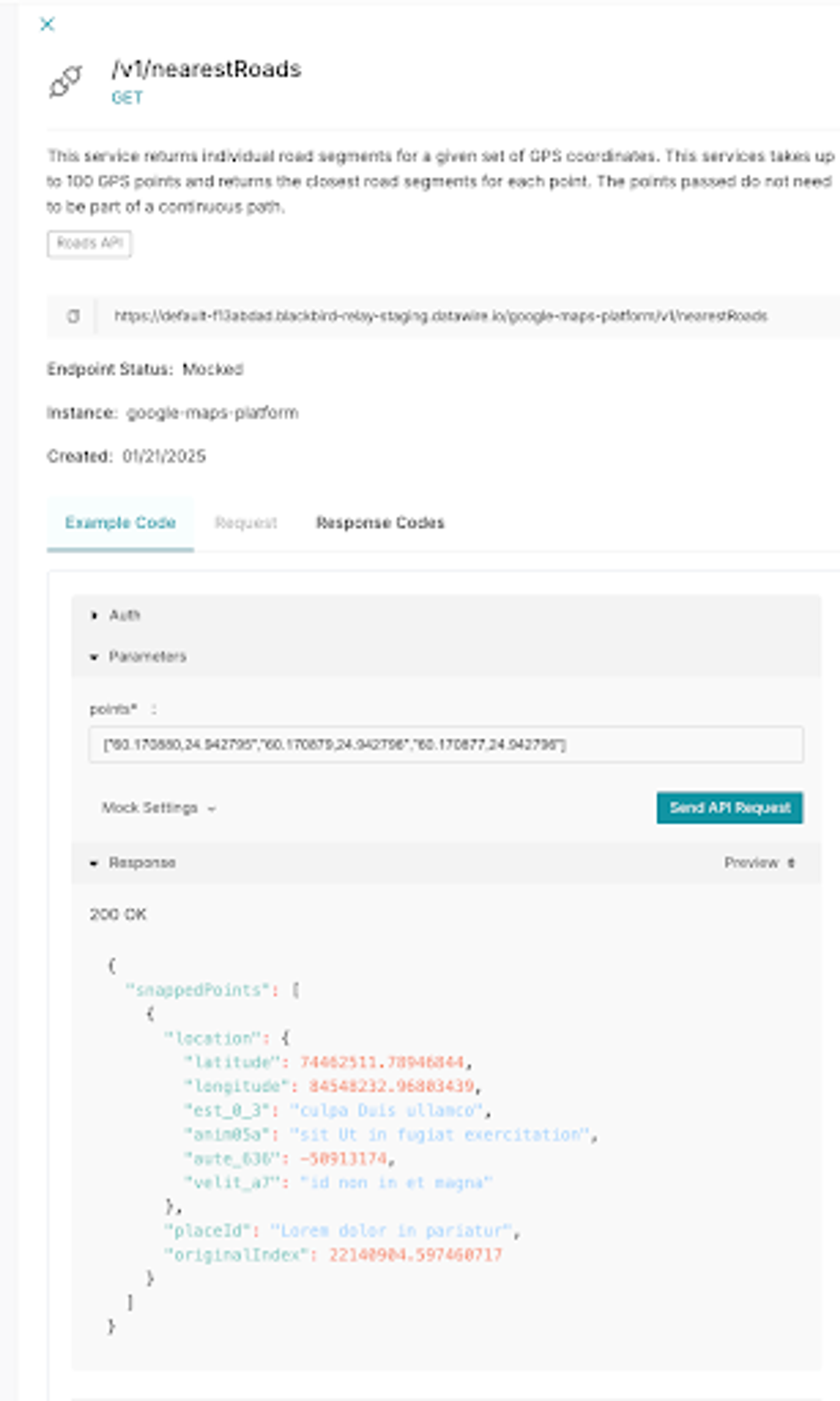Click into the points parameter input field
The width and height of the screenshot is (840, 1401).
tap(446, 744)
